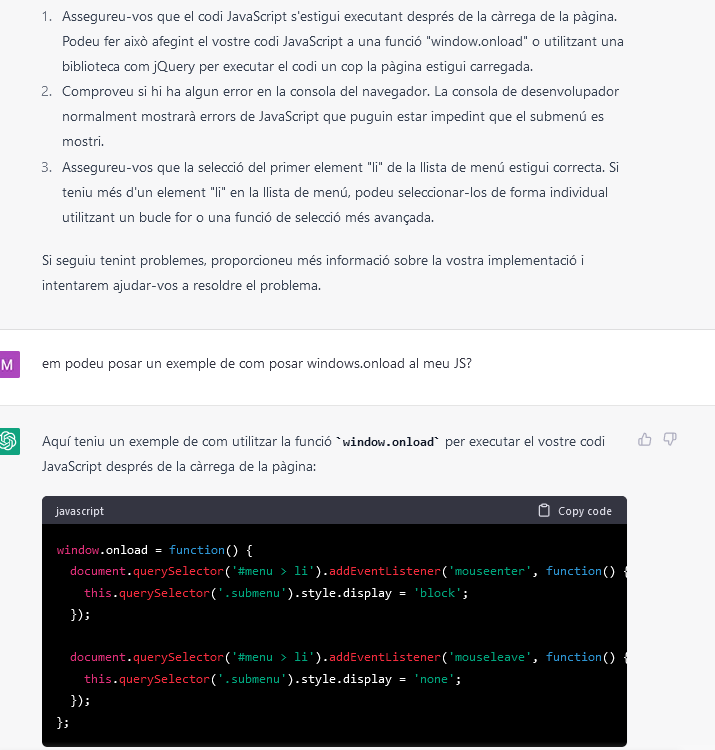This screenshot has height=750, width=715.
Task: Click the "javascript" language label
Action: coord(79,511)
